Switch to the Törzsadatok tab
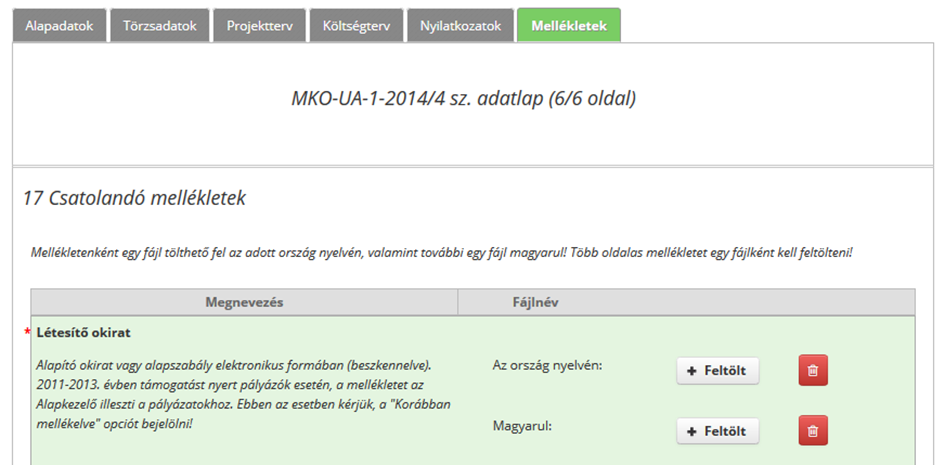 [x=160, y=26]
